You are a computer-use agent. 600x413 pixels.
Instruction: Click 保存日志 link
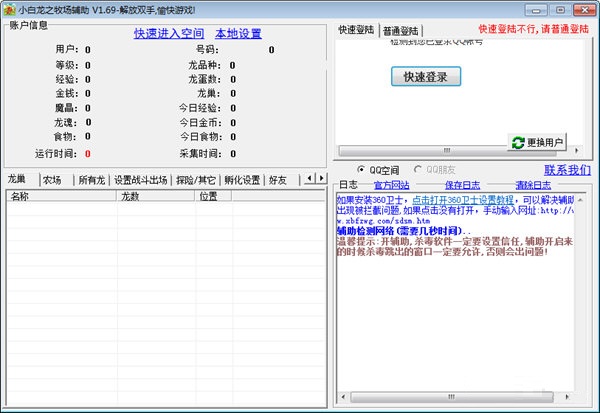pos(462,185)
